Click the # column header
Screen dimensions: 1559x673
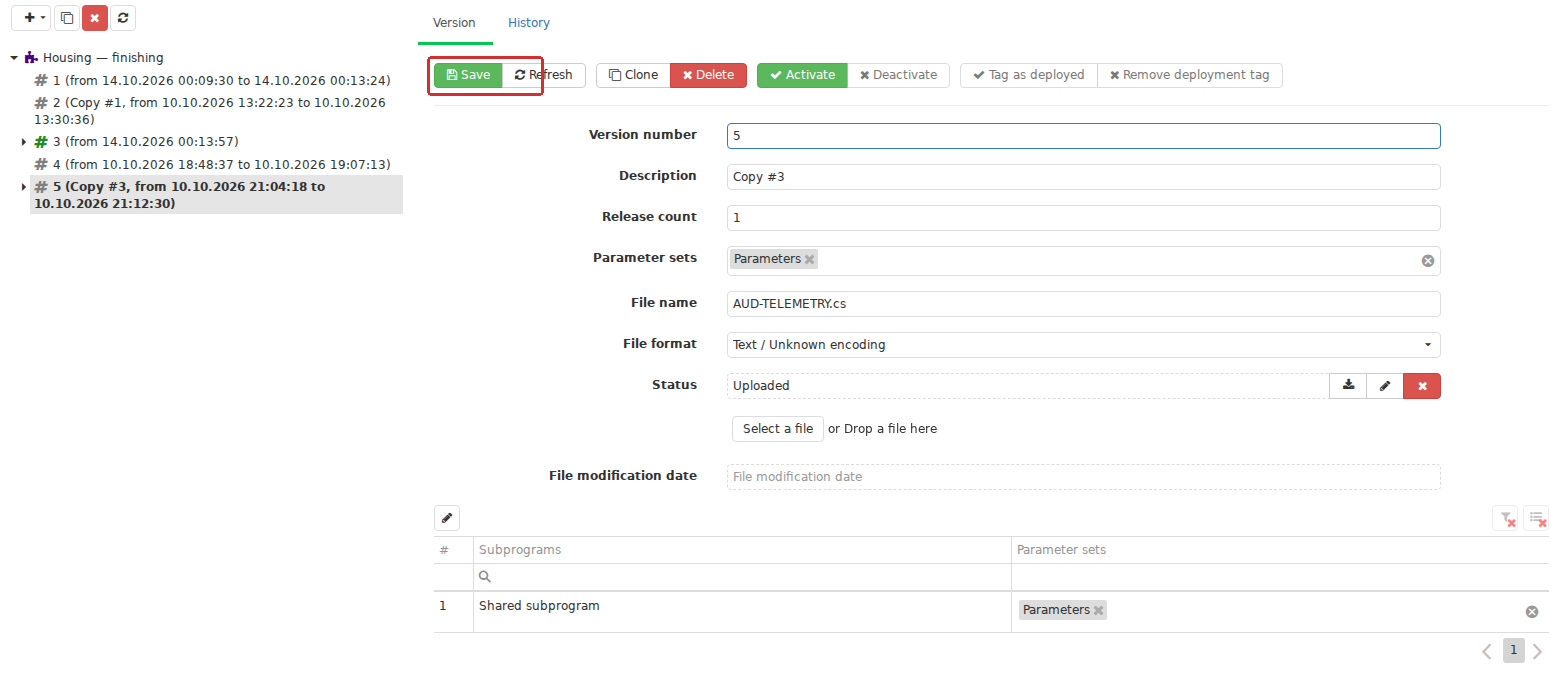pyautogui.click(x=453, y=550)
